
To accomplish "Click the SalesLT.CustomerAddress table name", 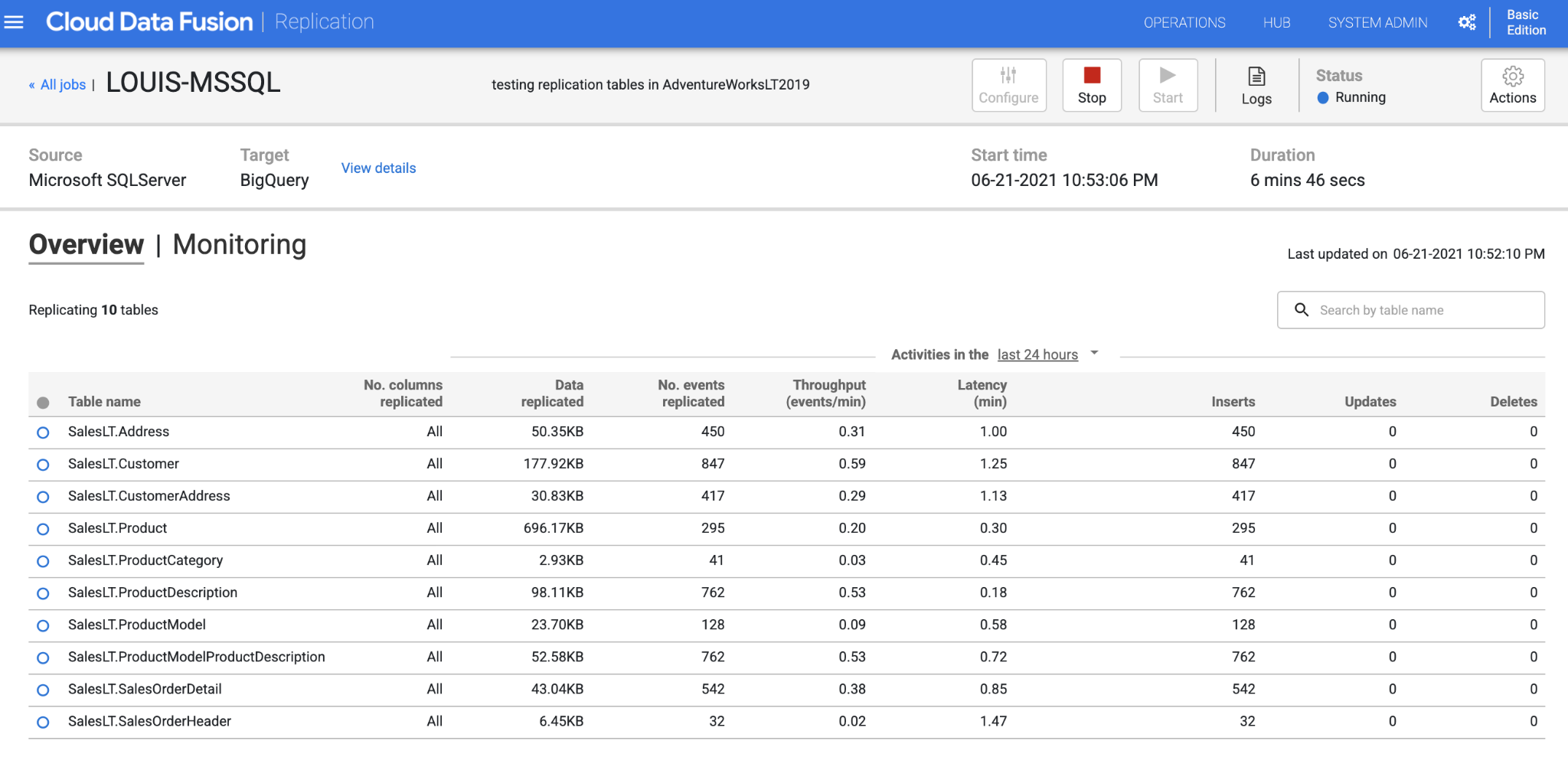I will 149,496.
